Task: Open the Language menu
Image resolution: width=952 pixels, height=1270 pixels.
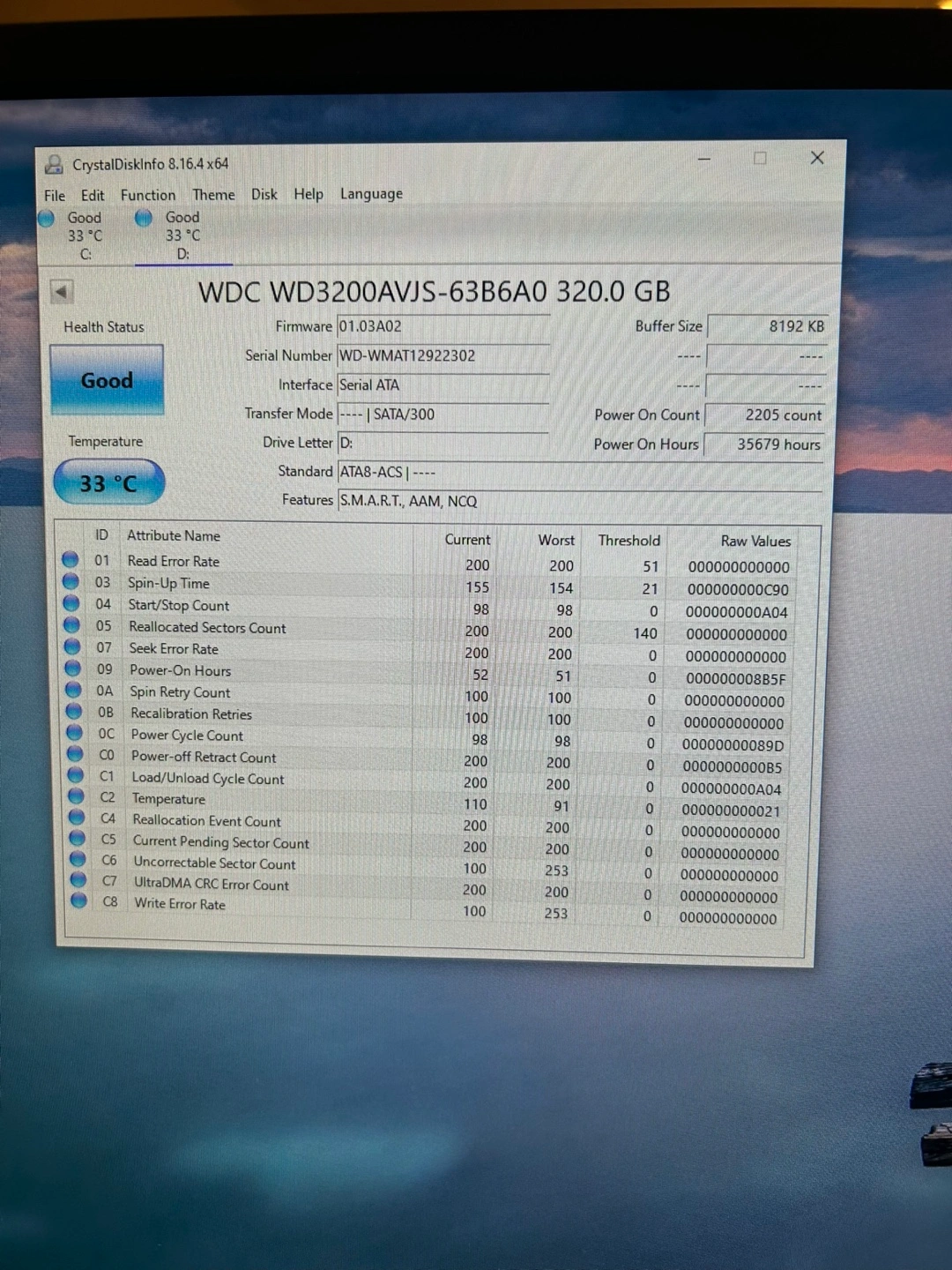Action: coord(371,194)
